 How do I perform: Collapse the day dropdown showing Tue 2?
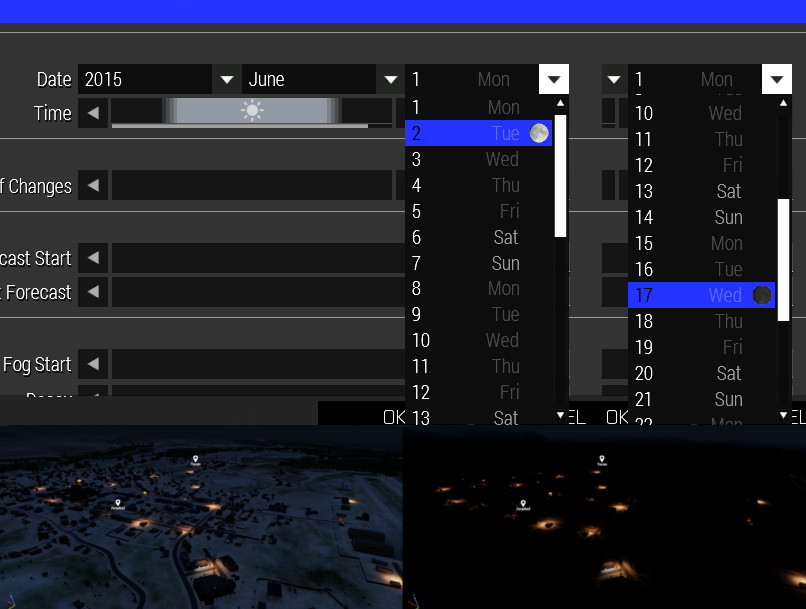click(553, 80)
